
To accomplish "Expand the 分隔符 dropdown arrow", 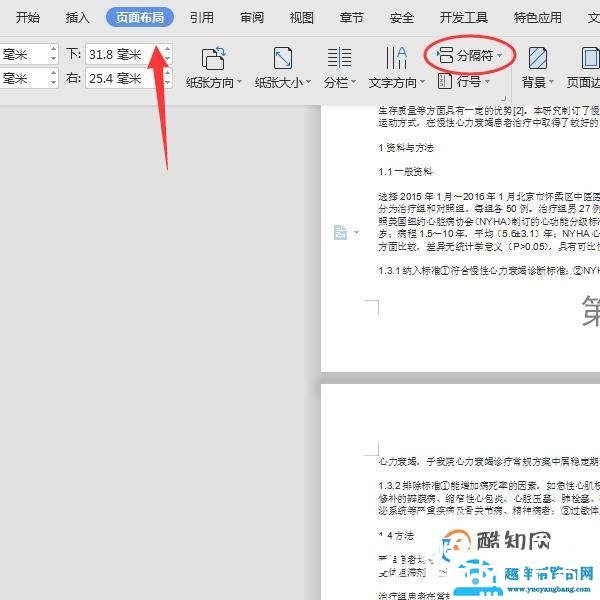I will point(500,56).
